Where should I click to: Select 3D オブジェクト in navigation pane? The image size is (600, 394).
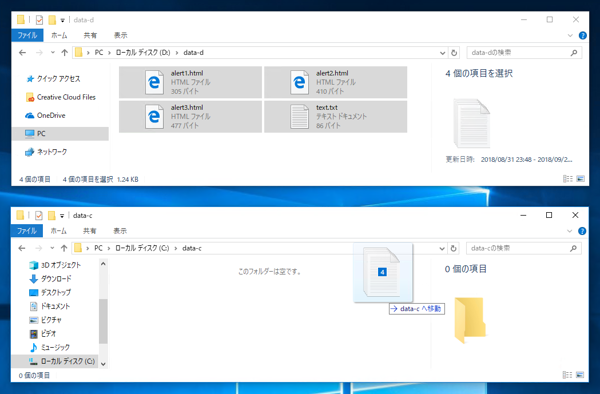pyautogui.click(x=55, y=265)
